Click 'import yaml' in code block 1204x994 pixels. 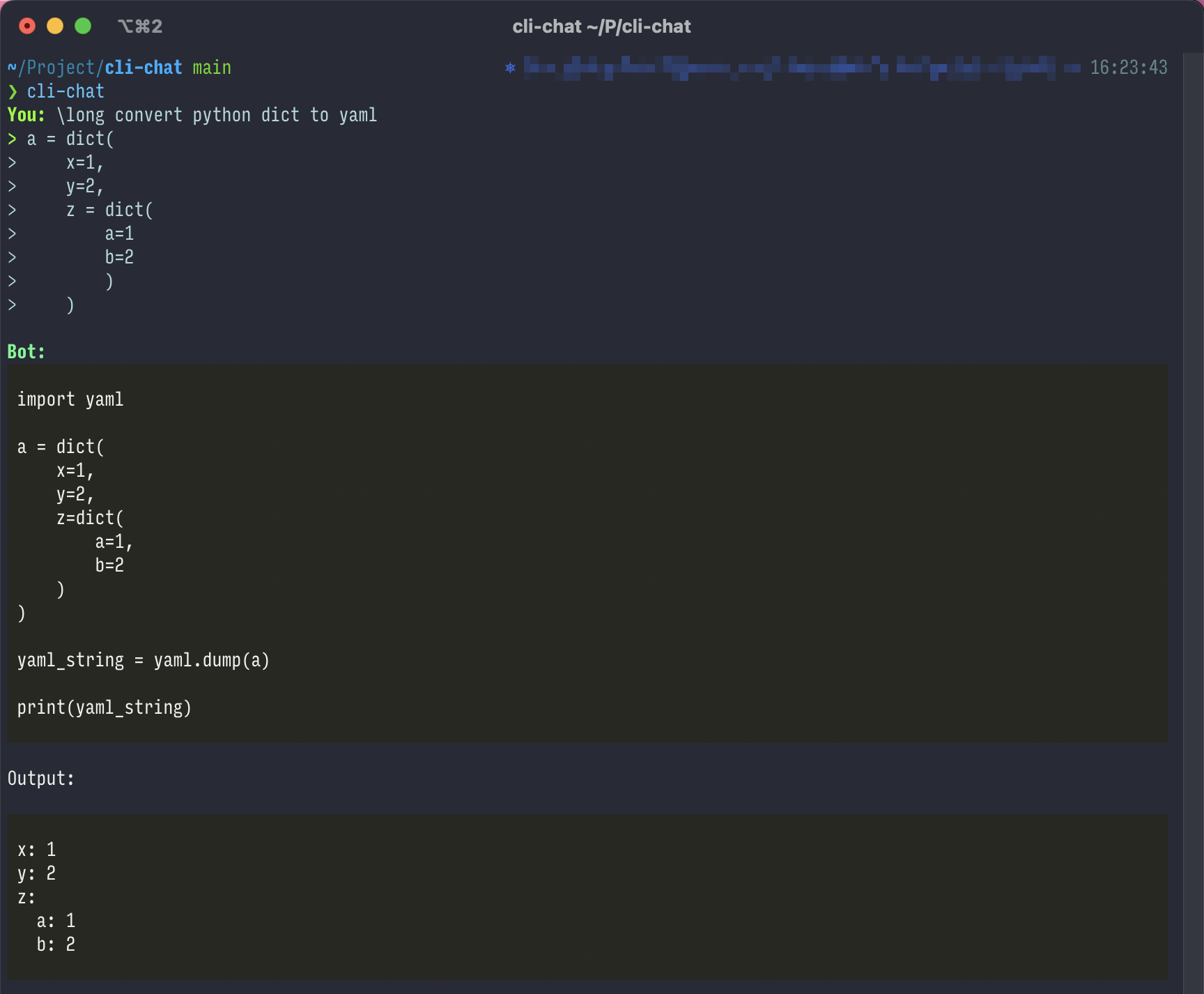(x=70, y=399)
